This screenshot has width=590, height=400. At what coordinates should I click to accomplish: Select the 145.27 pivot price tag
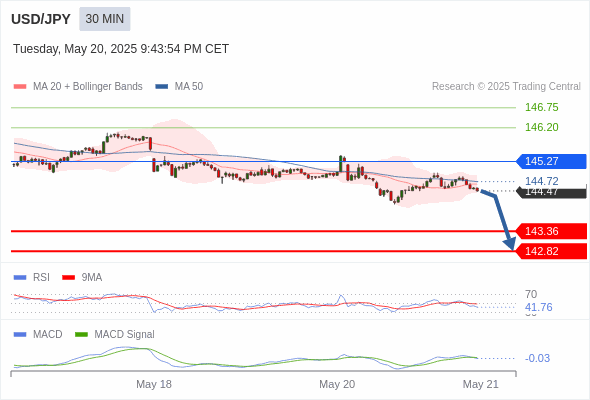click(x=551, y=161)
